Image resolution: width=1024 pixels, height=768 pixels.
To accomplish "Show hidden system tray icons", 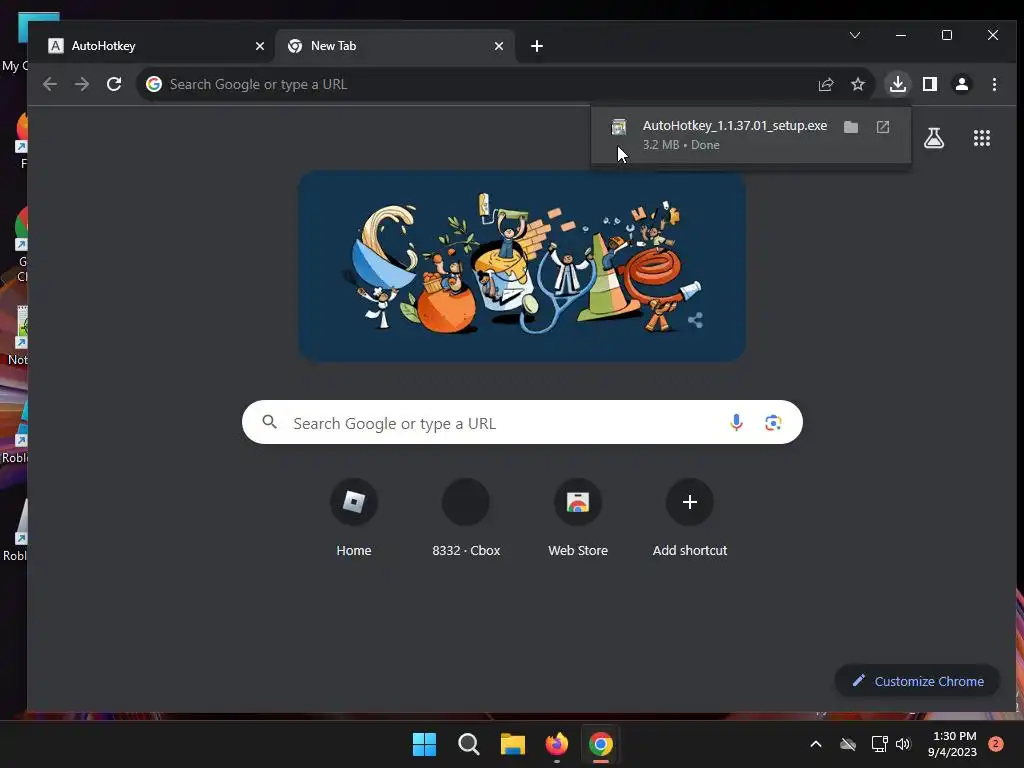I will 816,744.
